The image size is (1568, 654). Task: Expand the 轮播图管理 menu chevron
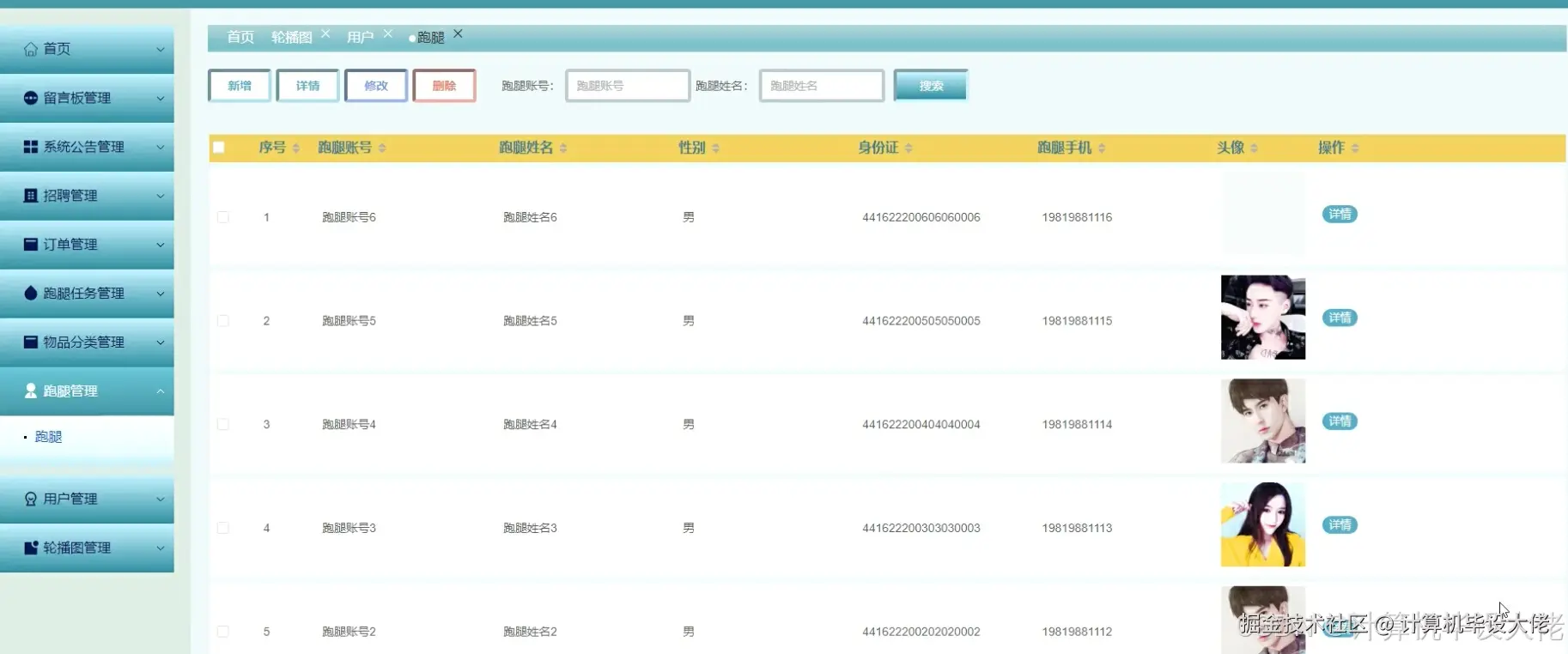[x=161, y=548]
